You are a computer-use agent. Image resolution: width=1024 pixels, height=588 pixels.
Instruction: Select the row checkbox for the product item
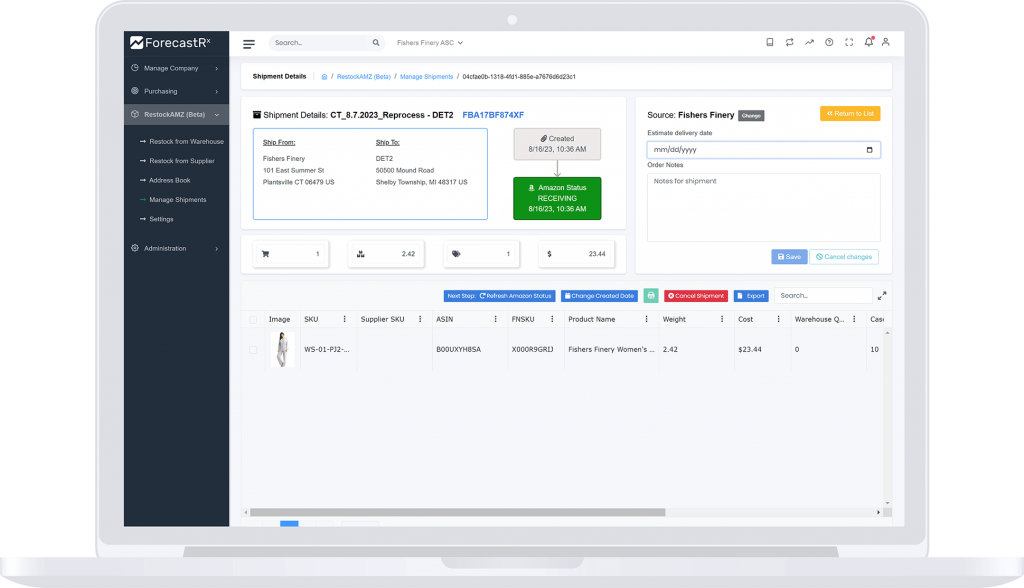(x=253, y=349)
